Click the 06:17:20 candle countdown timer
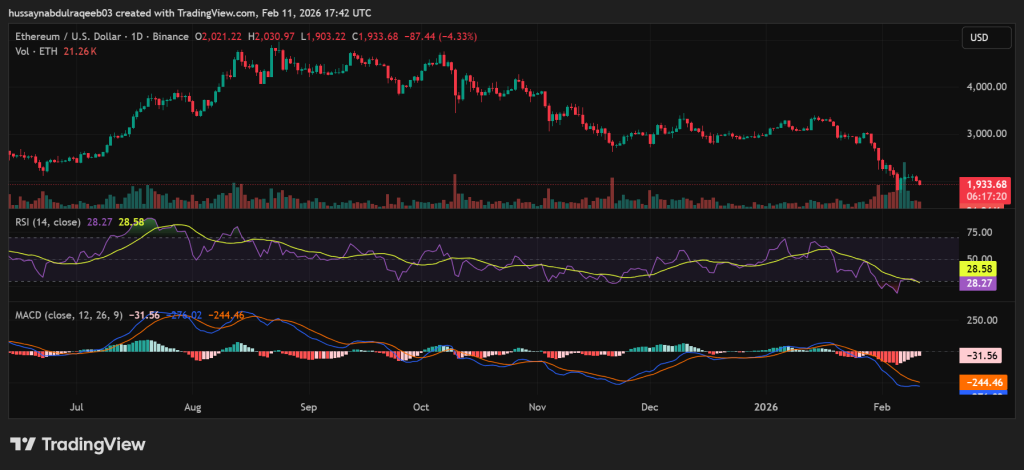The height and width of the screenshot is (470, 1024). pos(986,198)
